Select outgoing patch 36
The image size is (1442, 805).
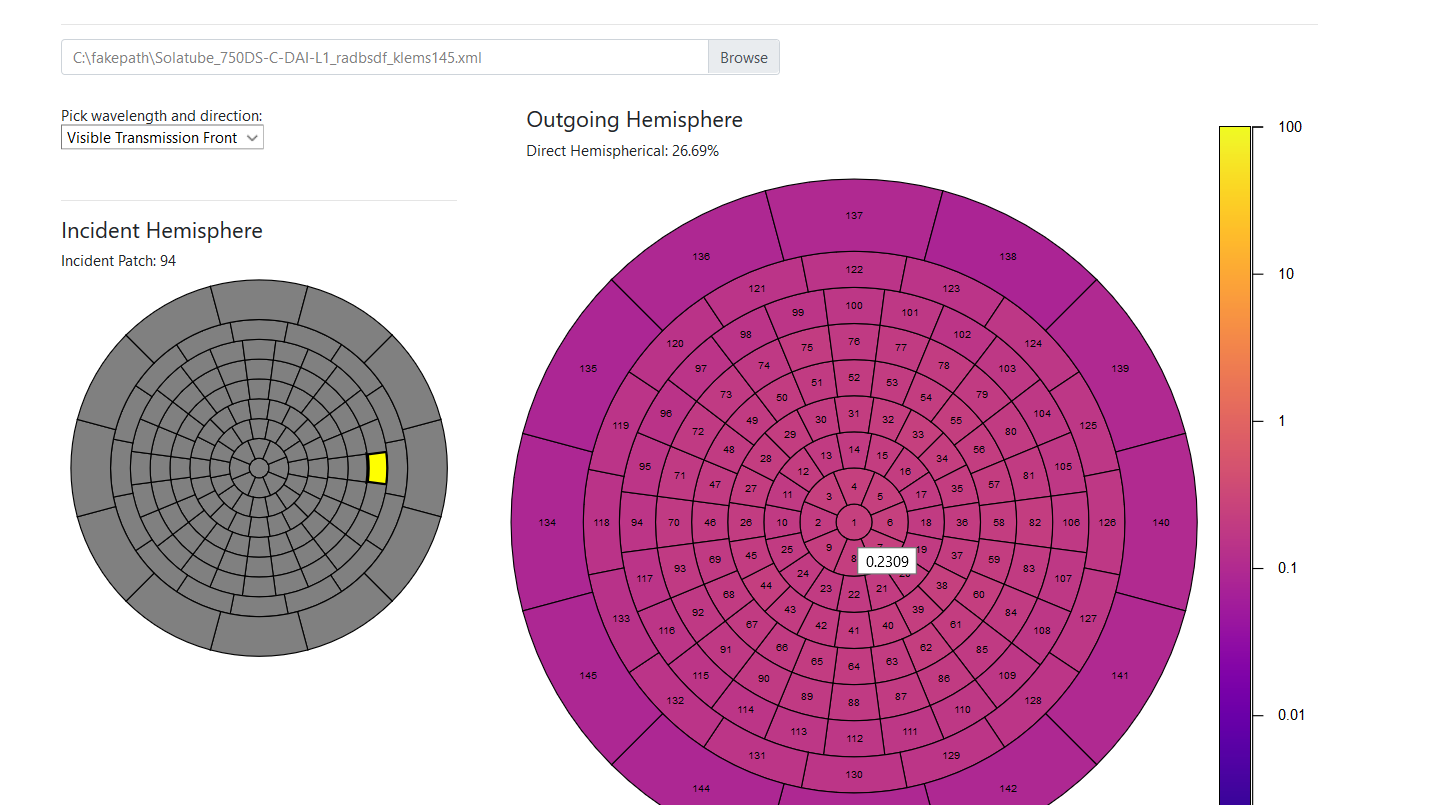[962, 523]
